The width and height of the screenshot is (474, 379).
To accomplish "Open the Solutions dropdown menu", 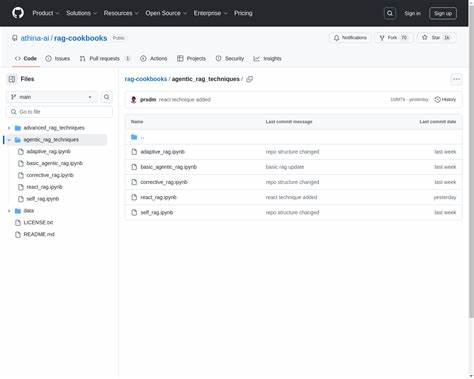I will (x=81, y=13).
